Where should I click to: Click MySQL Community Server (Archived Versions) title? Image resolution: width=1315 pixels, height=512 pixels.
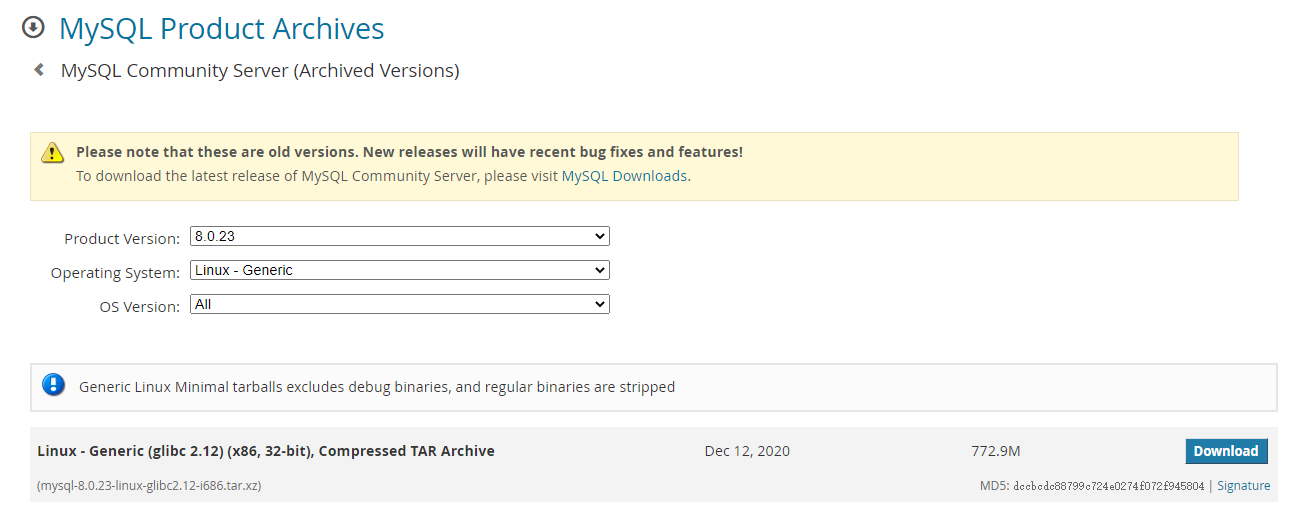point(260,71)
